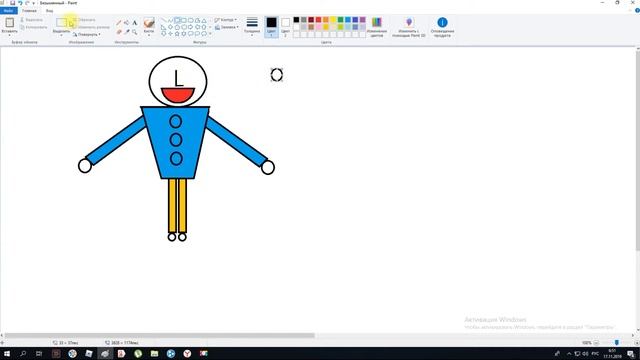Choose the four-point star shape
The height and width of the screenshot is (360, 640).
pos(170,33)
